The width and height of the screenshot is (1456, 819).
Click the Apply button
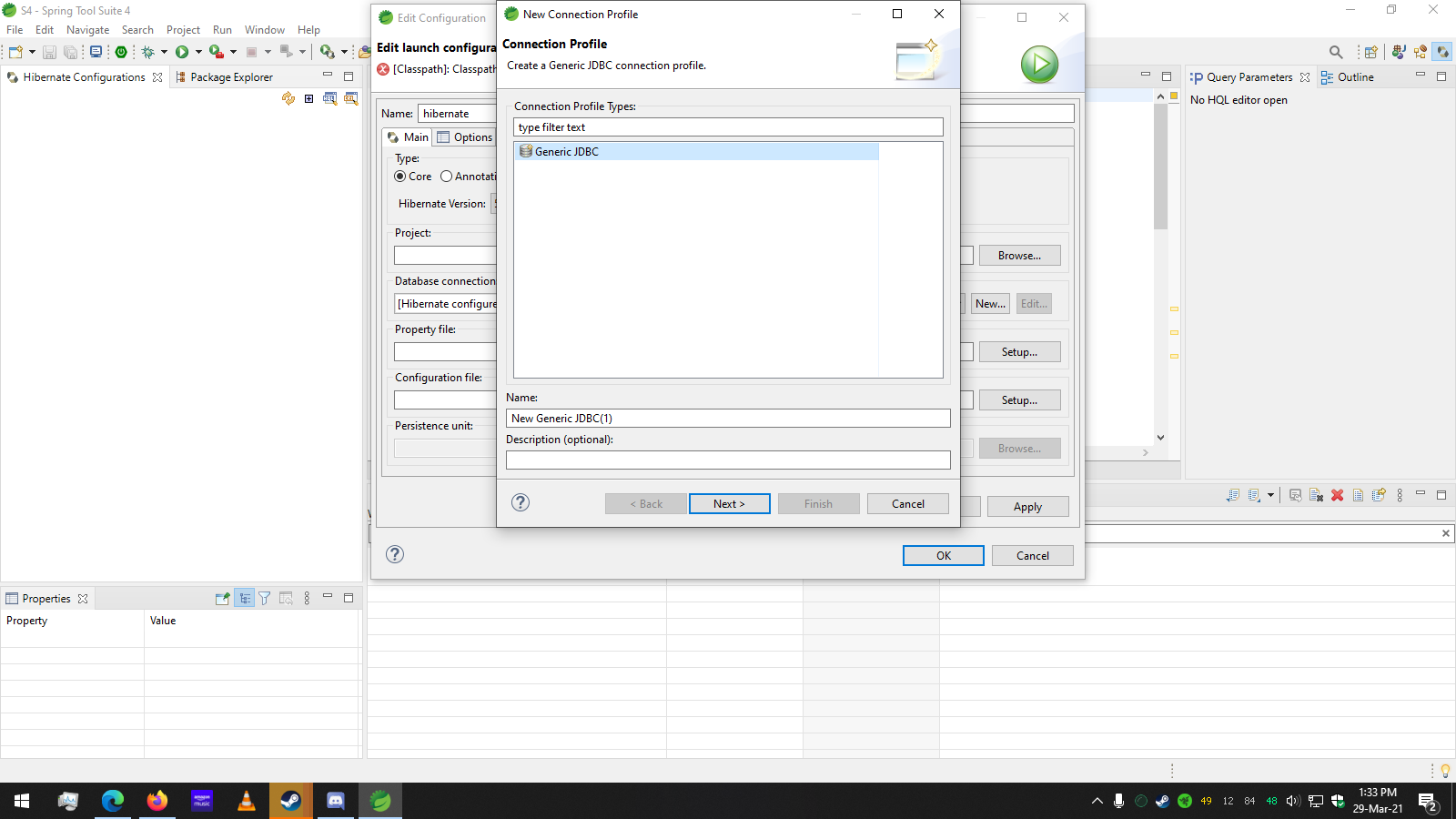1027,507
